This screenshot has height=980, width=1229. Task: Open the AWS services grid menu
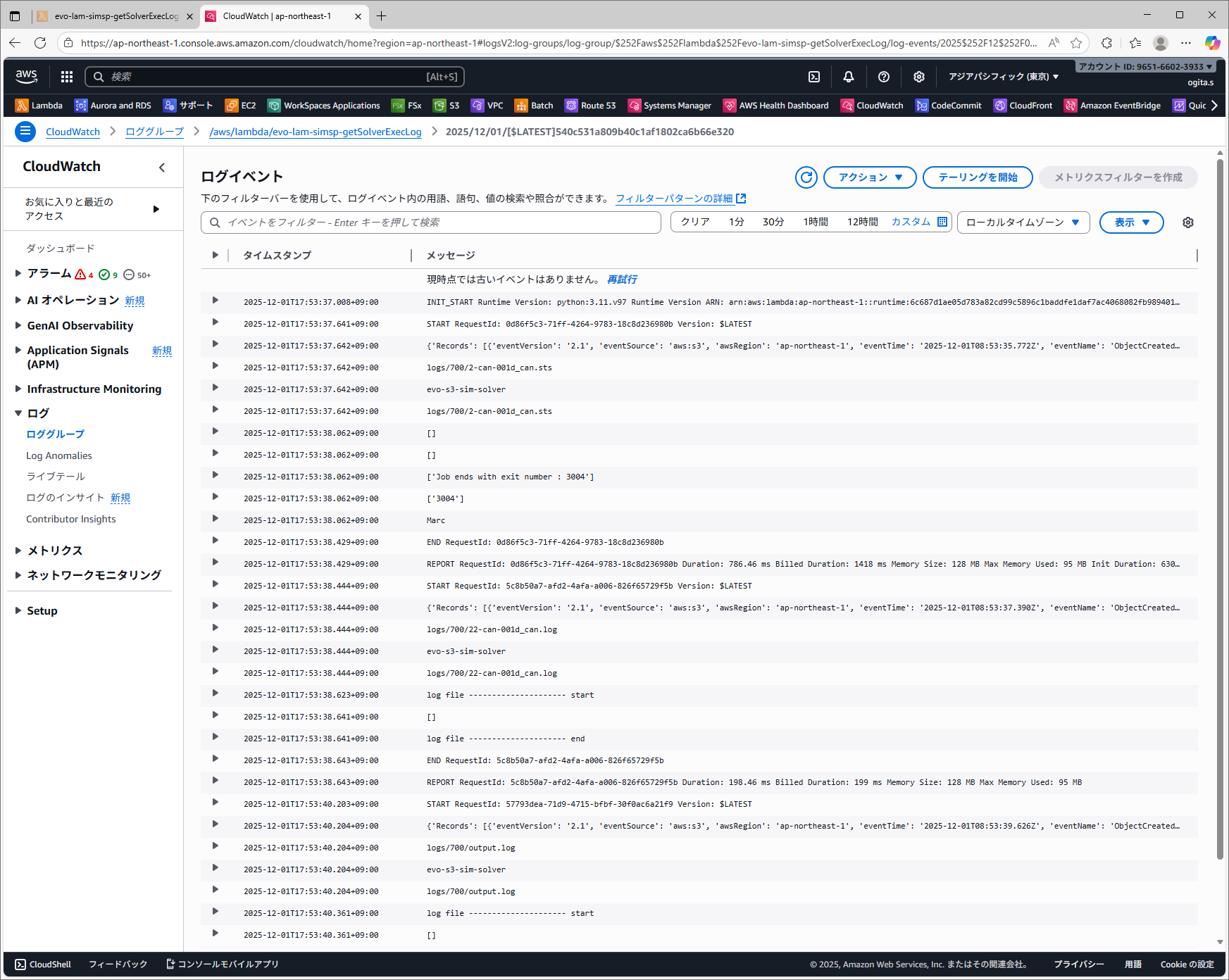coord(67,77)
